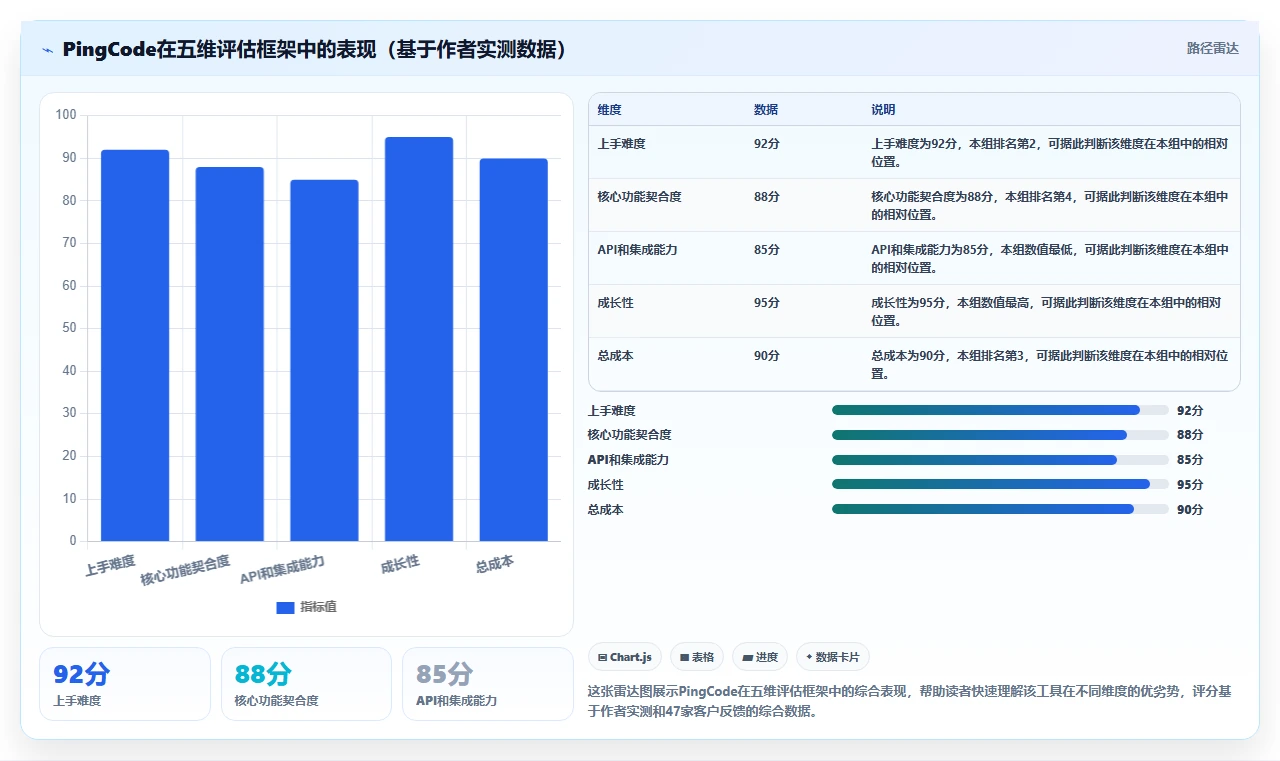
Task: Click the 总成本 progress bar
Action: [x=1000, y=510]
